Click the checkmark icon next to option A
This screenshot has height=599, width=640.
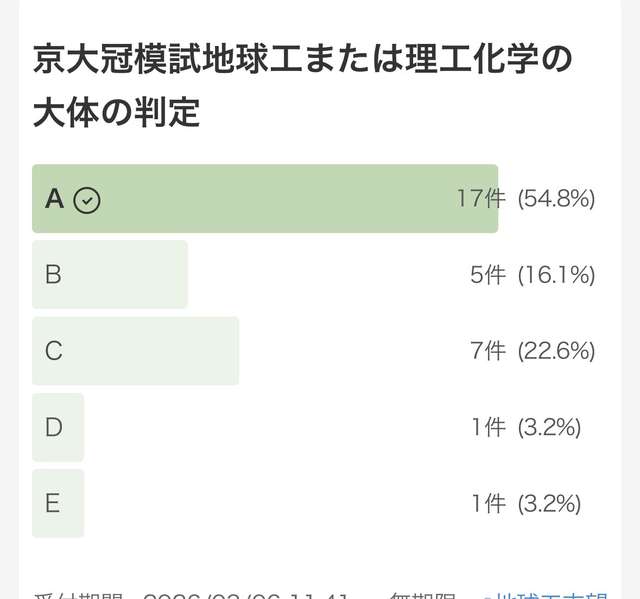[x=88, y=200]
